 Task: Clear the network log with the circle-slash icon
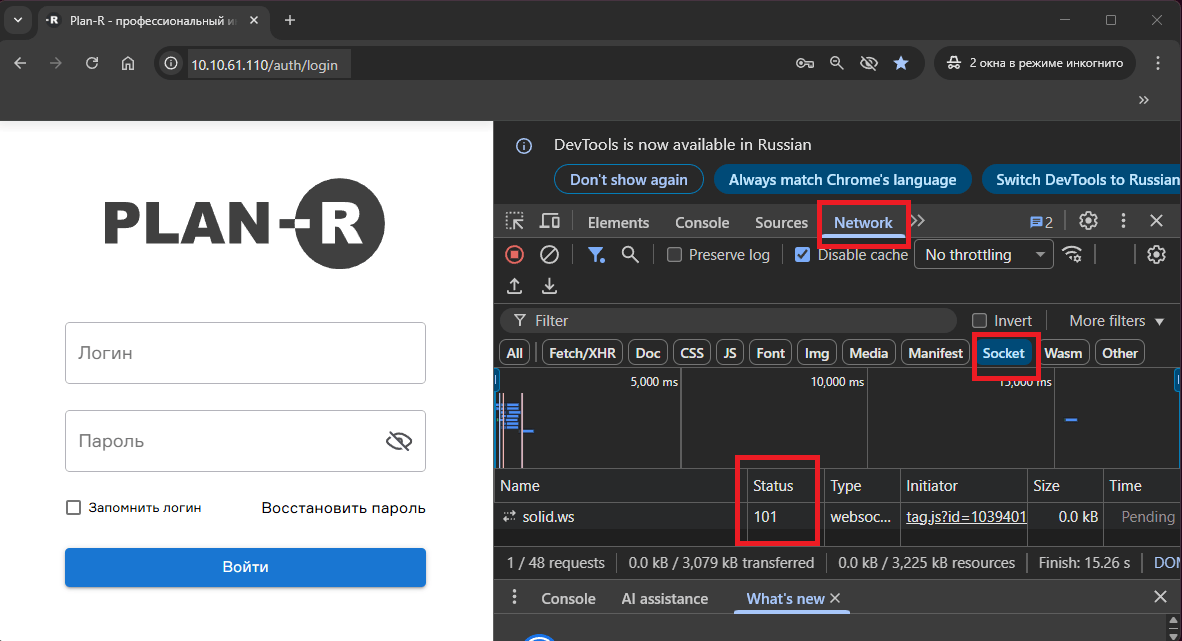click(548, 254)
